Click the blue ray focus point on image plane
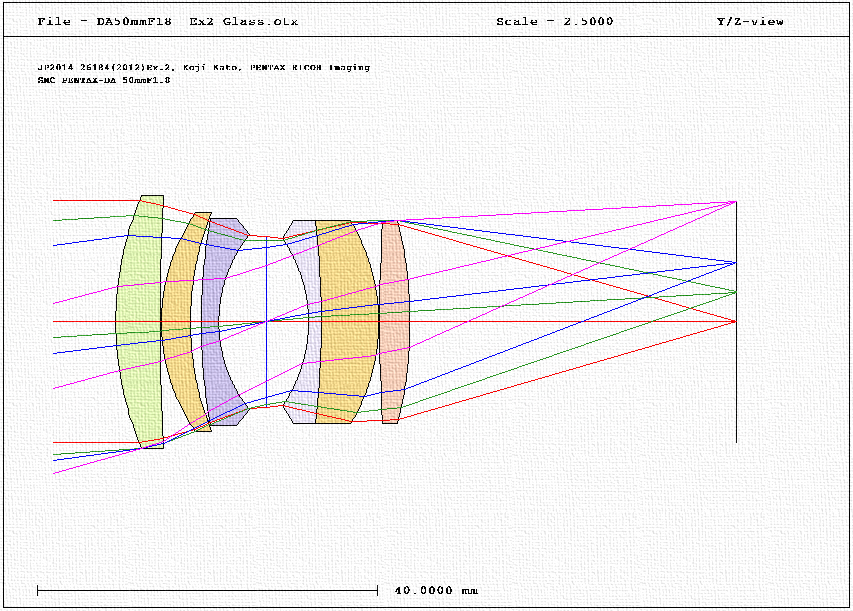This screenshot has width=853, height=611. click(x=736, y=263)
